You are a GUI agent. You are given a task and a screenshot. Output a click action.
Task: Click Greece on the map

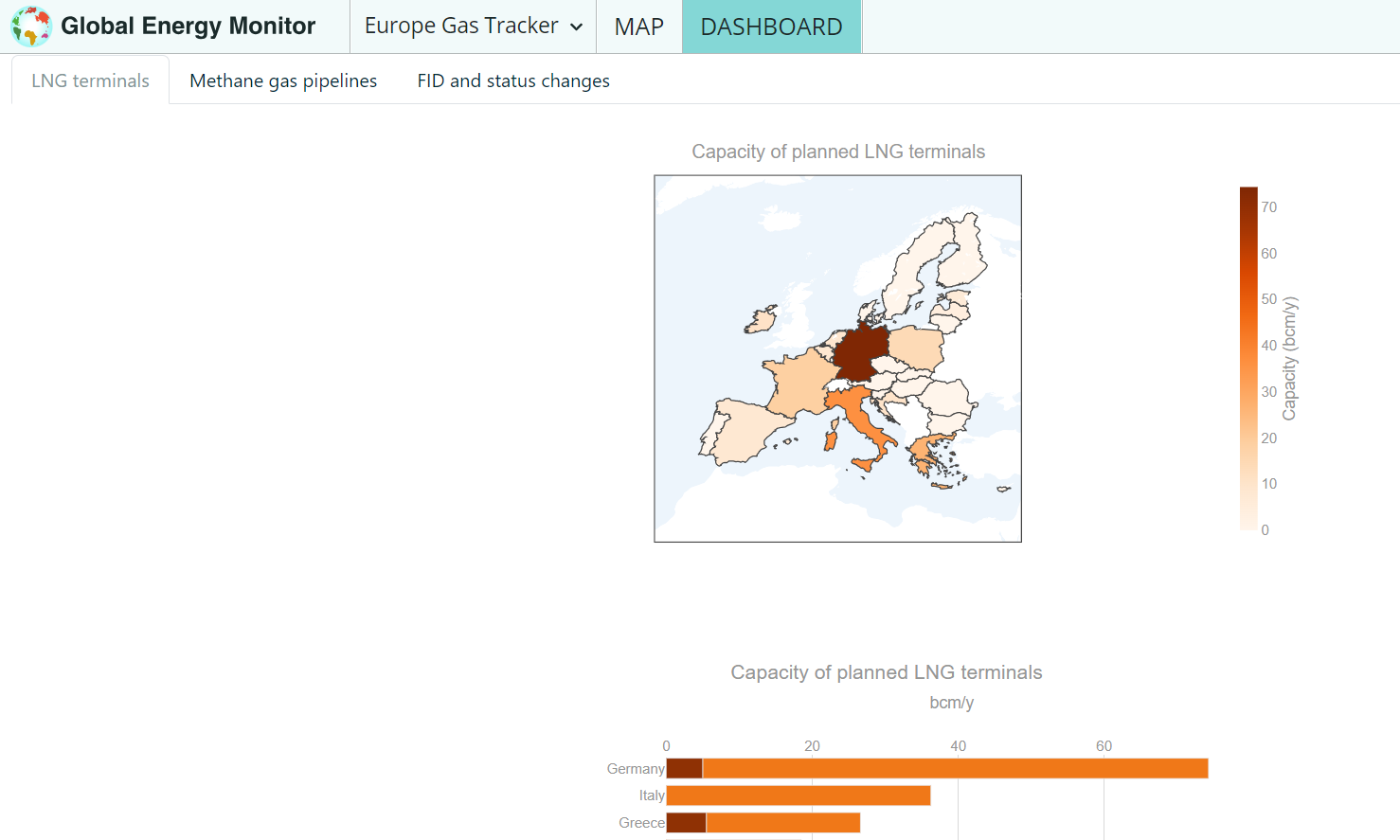[925, 453]
